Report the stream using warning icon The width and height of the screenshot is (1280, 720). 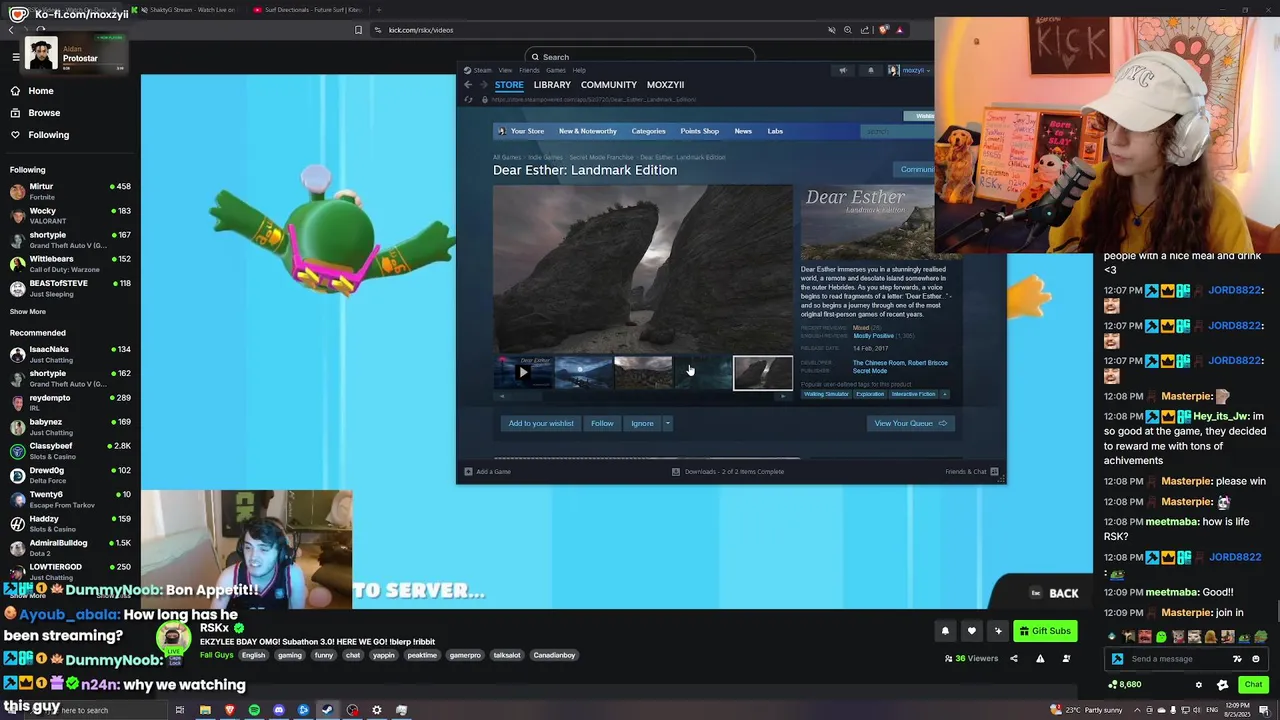tap(1040, 658)
